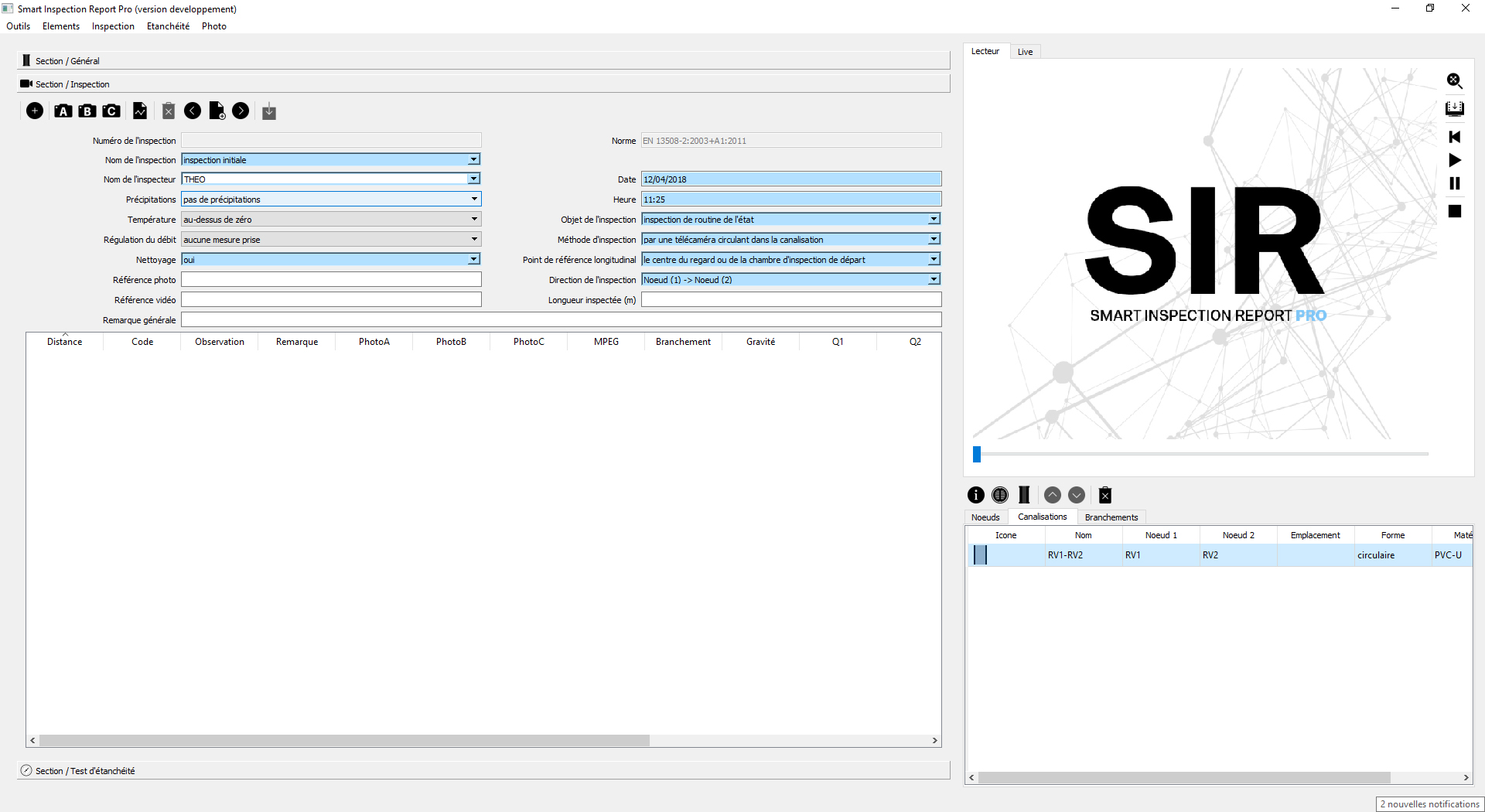The height and width of the screenshot is (812, 1485).
Task: Click the Section / Test d'étanchéité check icon
Action: click(x=26, y=771)
